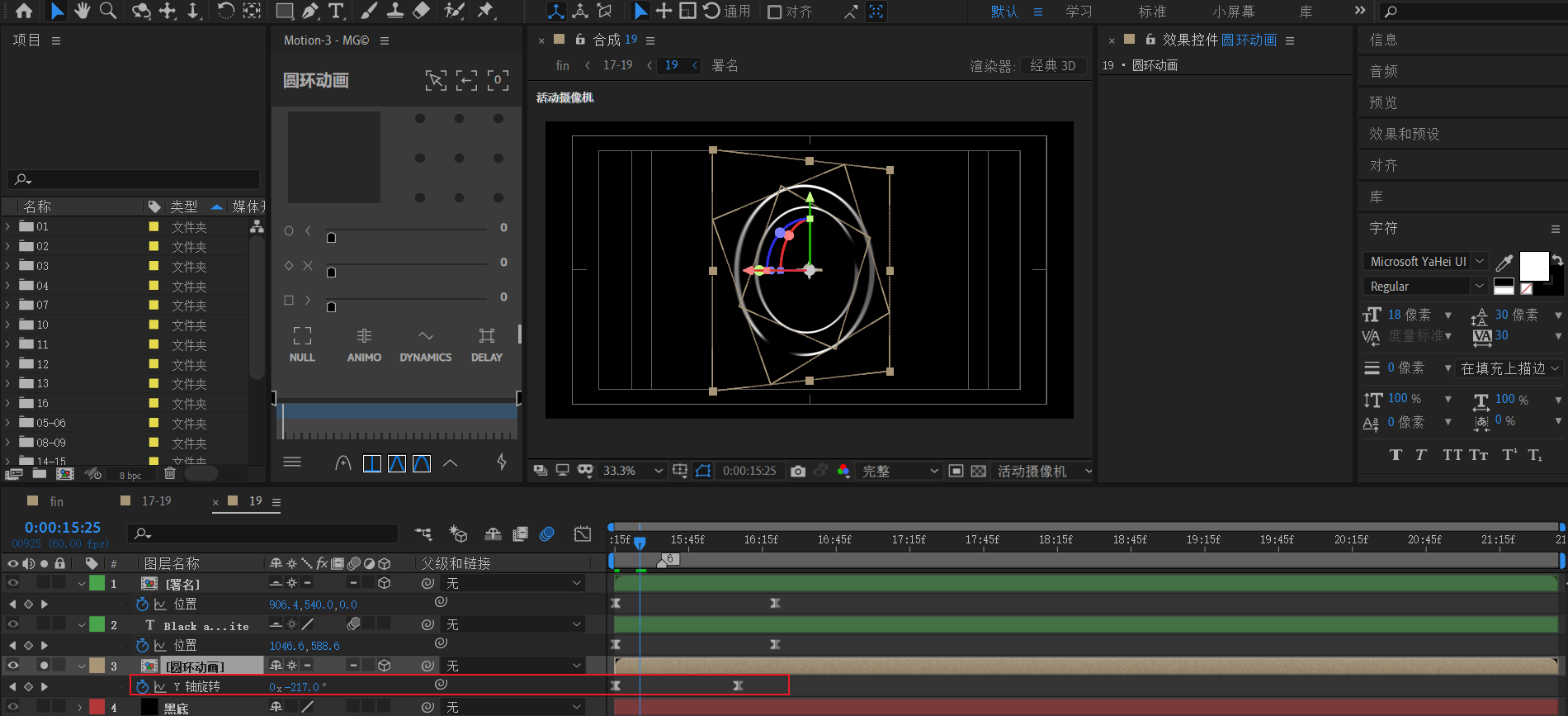Expand the 01 folder in project panel
The width and height of the screenshot is (1568, 716).
[7, 226]
